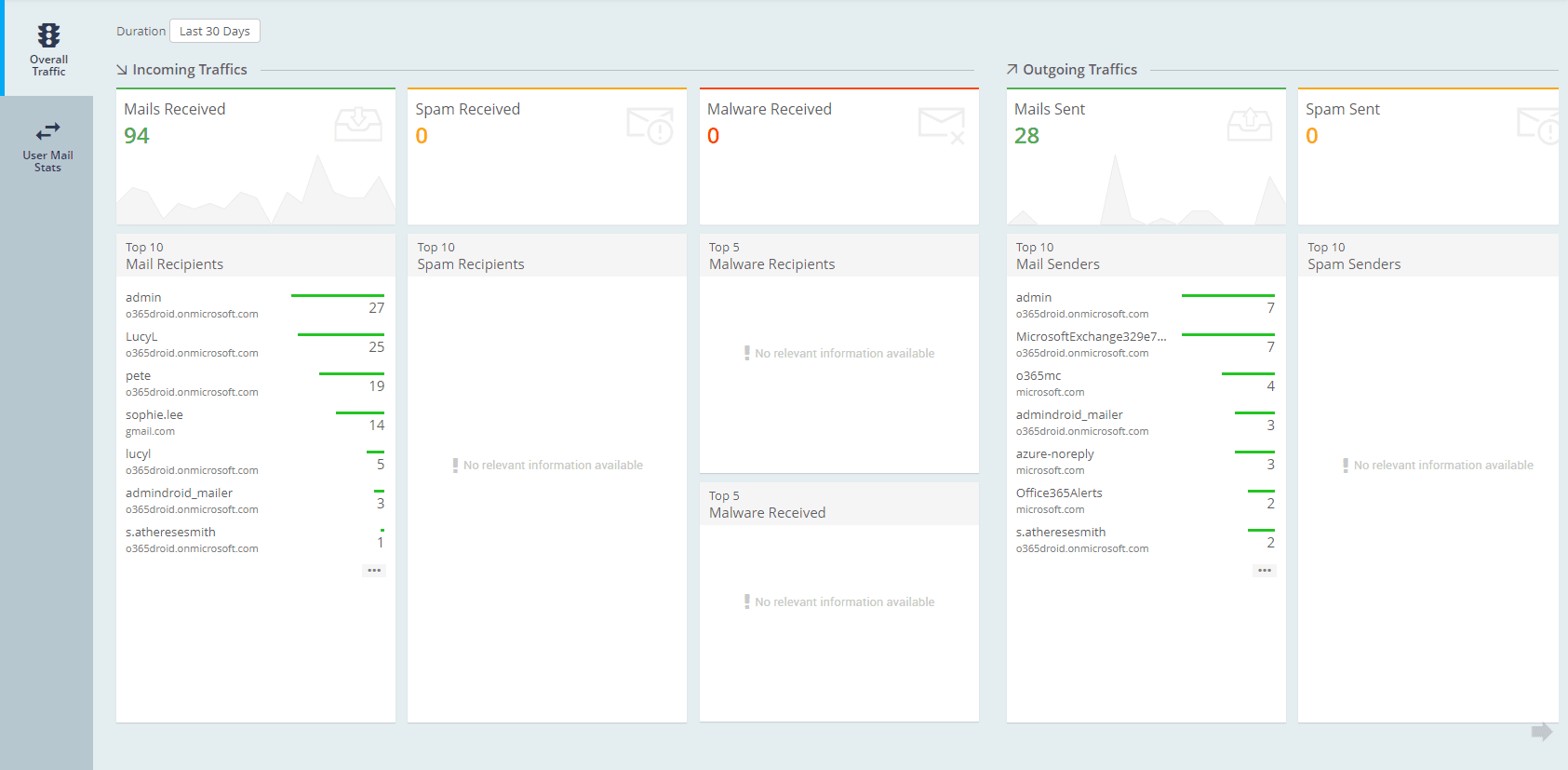The width and height of the screenshot is (1568, 770).
Task: Select sophie.lee in Mail Recipients list
Action: pos(154,415)
